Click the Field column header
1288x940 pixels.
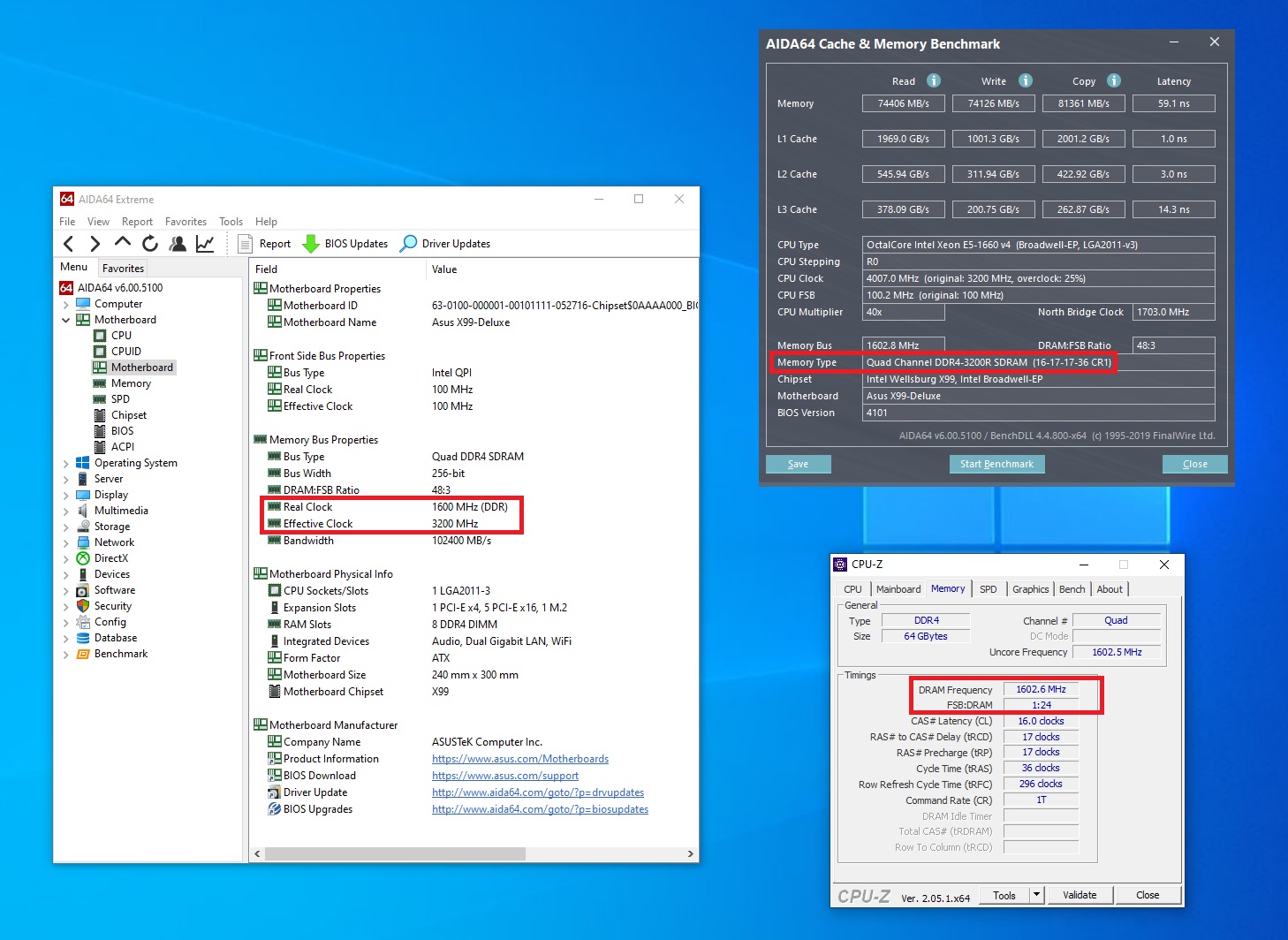[337, 269]
